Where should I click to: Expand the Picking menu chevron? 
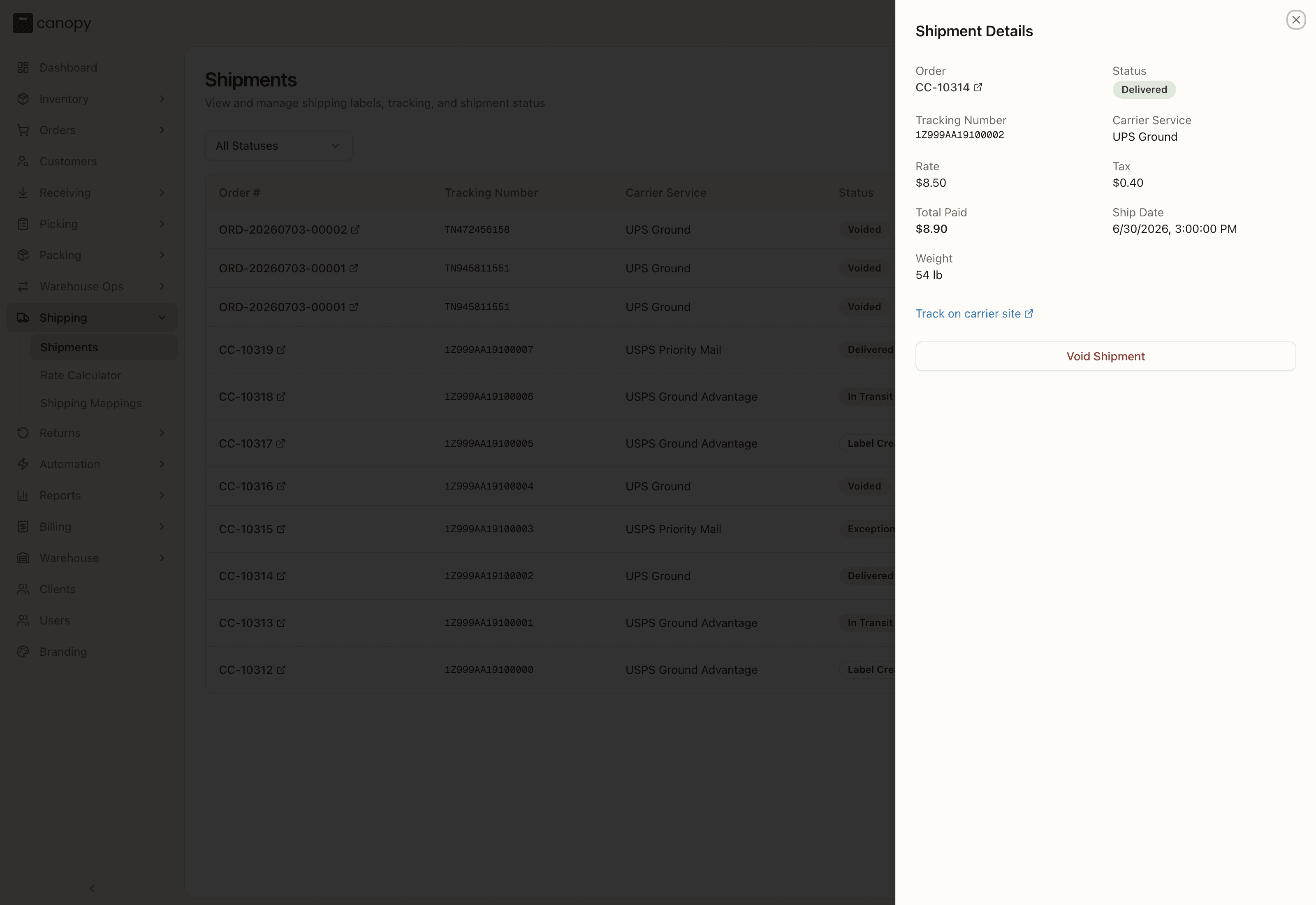tap(162, 224)
